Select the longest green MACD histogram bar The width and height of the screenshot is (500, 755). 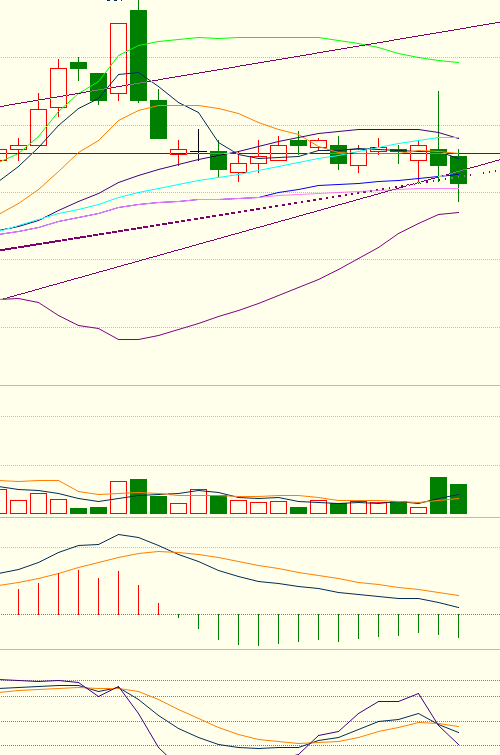(258, 630)
